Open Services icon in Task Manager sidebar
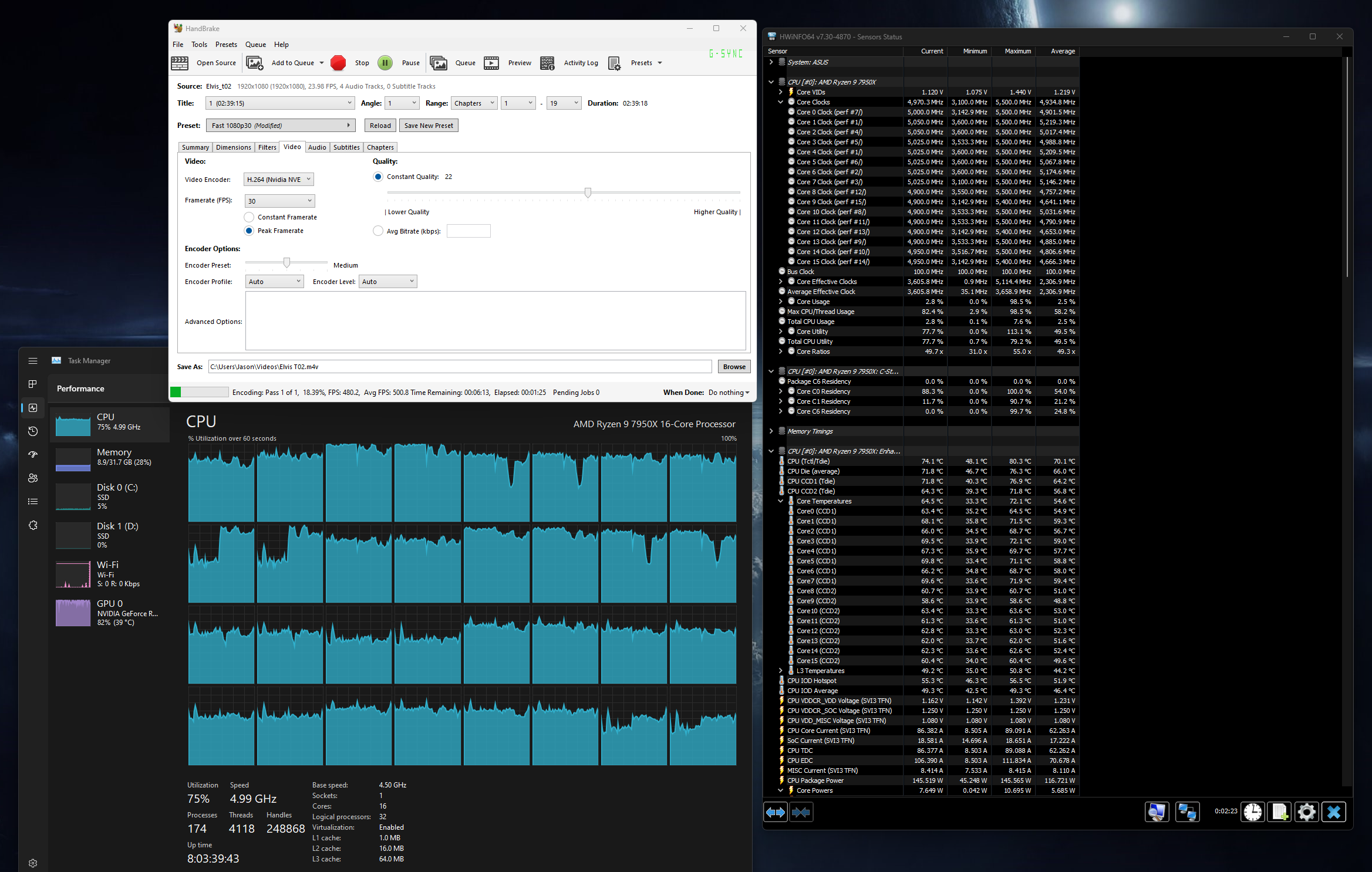 tap(33, 525)
